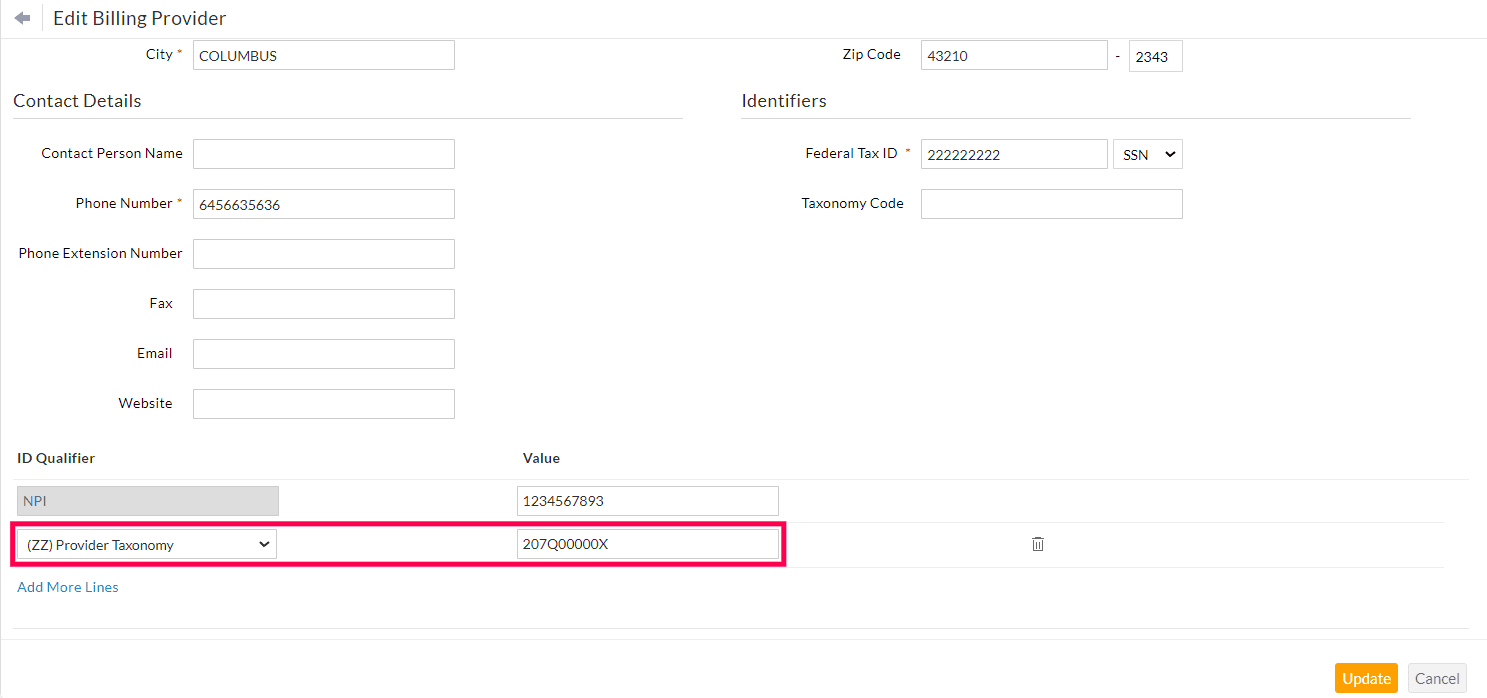Delete the Provider Taxonomy line with trash icon

[1038, 544]
